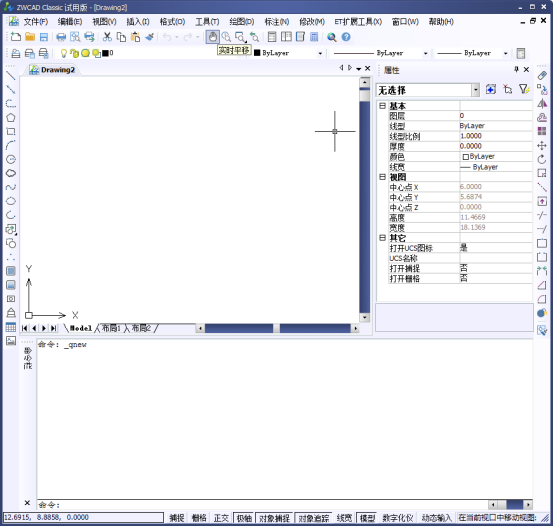
Task: Toggle 模型 model space in status bar
Action: [367, 518]
